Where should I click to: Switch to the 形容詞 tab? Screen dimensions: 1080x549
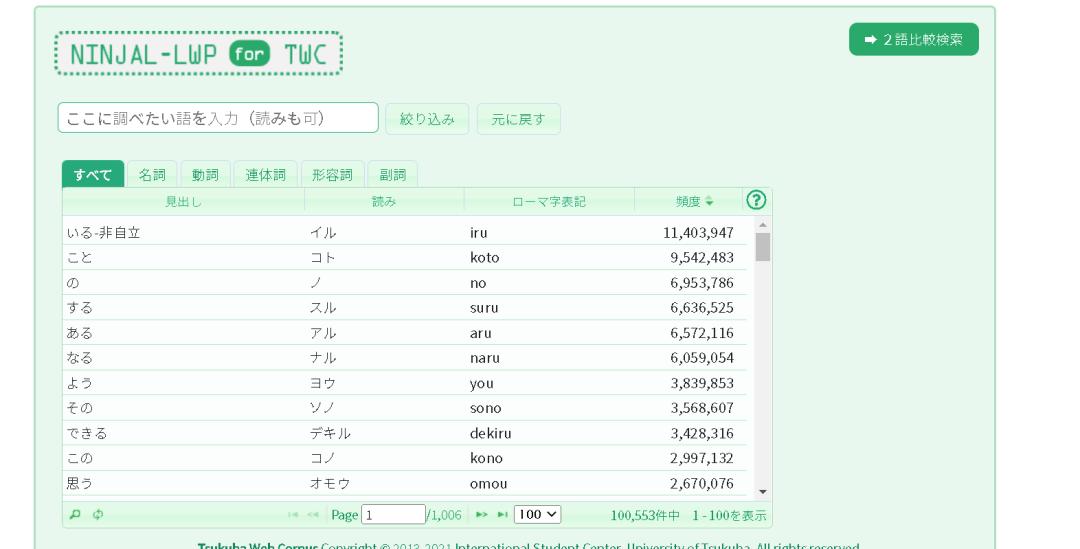(x=332, y=174)
